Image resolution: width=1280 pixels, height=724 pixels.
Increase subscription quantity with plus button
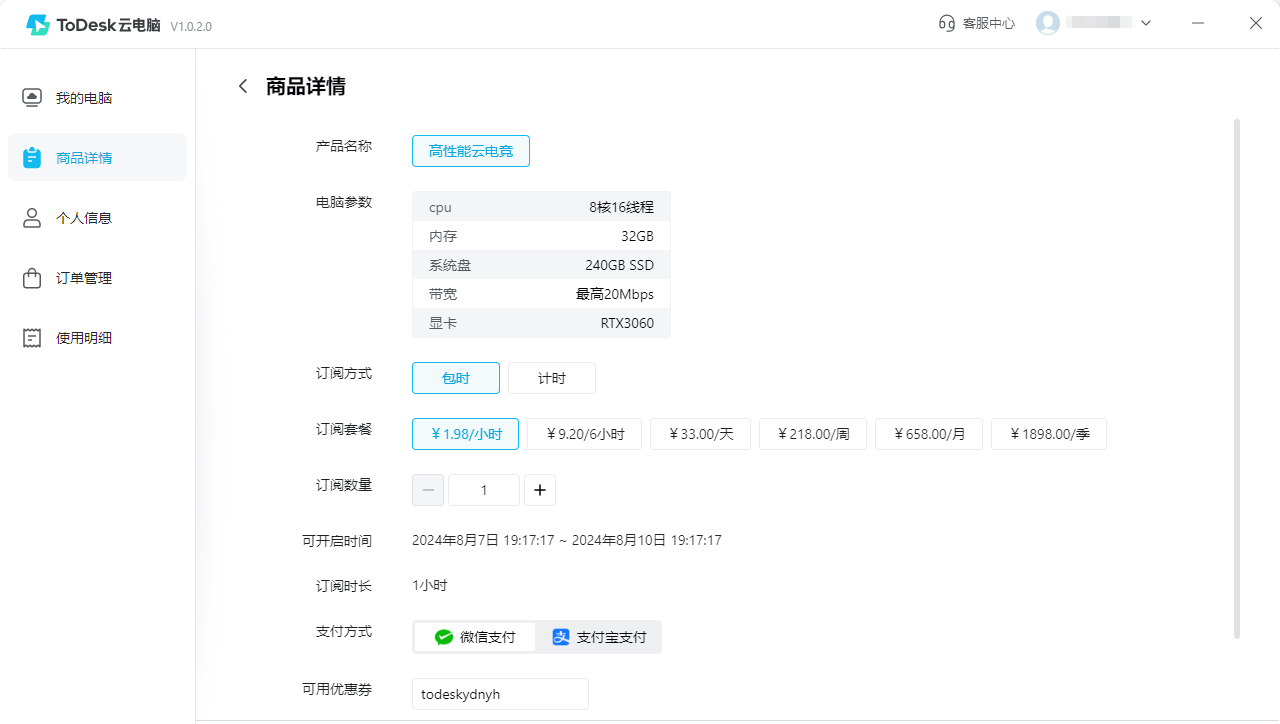click(x=540, y=490)
